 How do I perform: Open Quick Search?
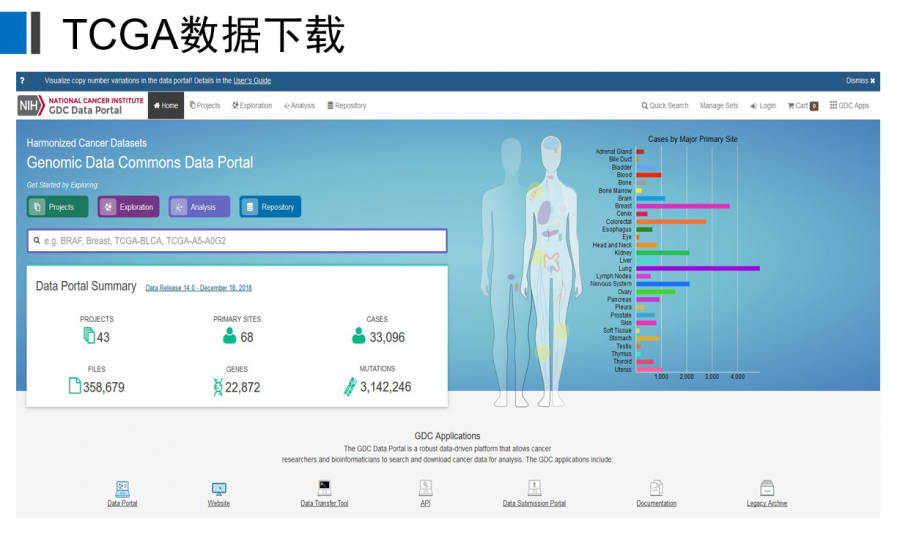pyautogui.click(x=665, y=106)
